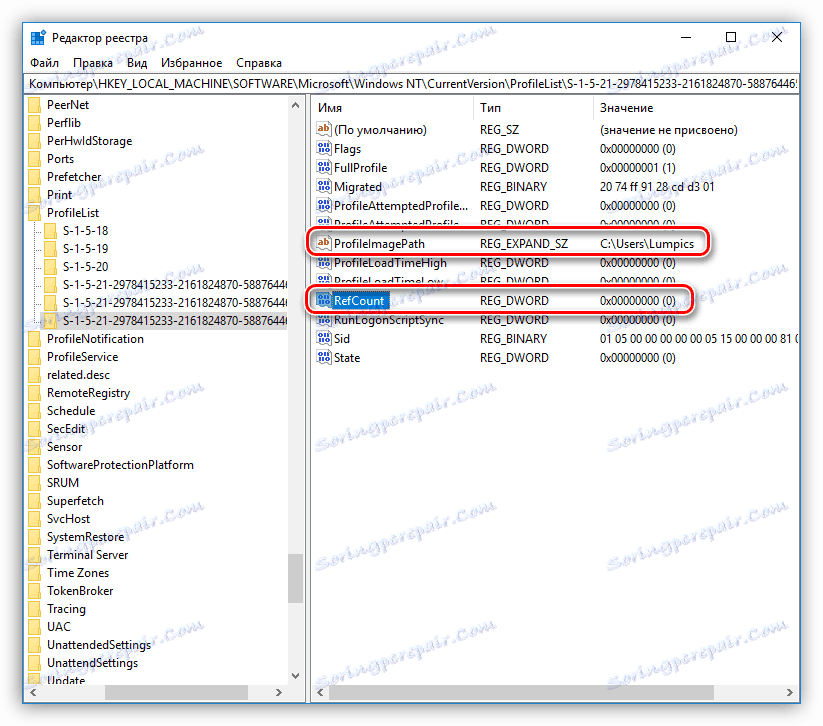Click the registry path address bar
Image resolution: width=823 pixels, height=726 pixels.
pos(412,83)
